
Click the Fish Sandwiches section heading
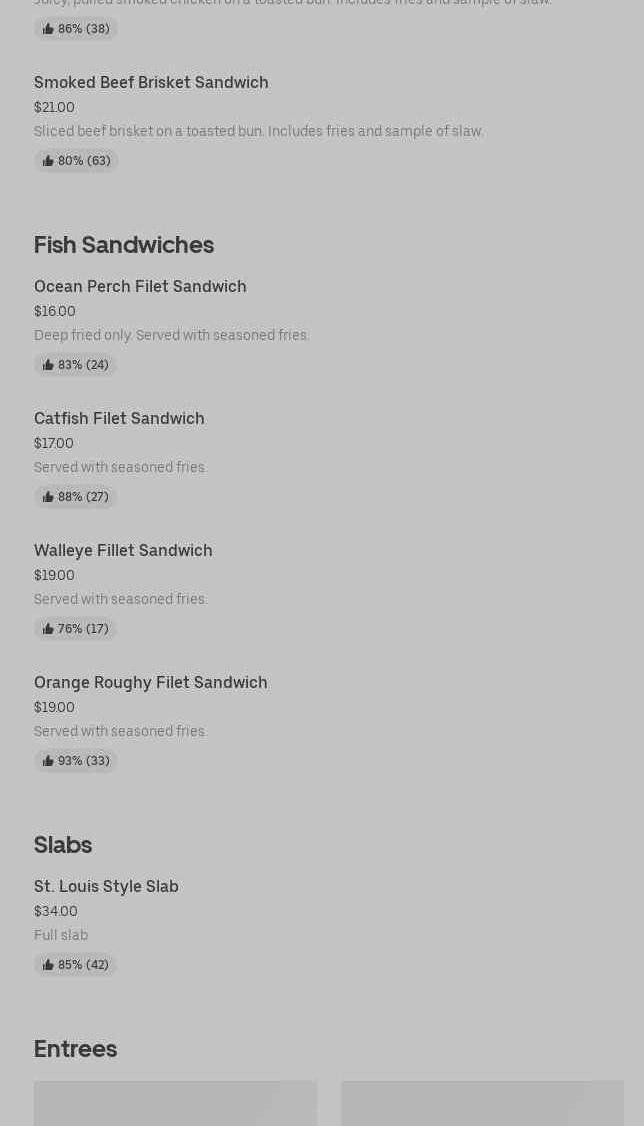click(x=124, y=245)
